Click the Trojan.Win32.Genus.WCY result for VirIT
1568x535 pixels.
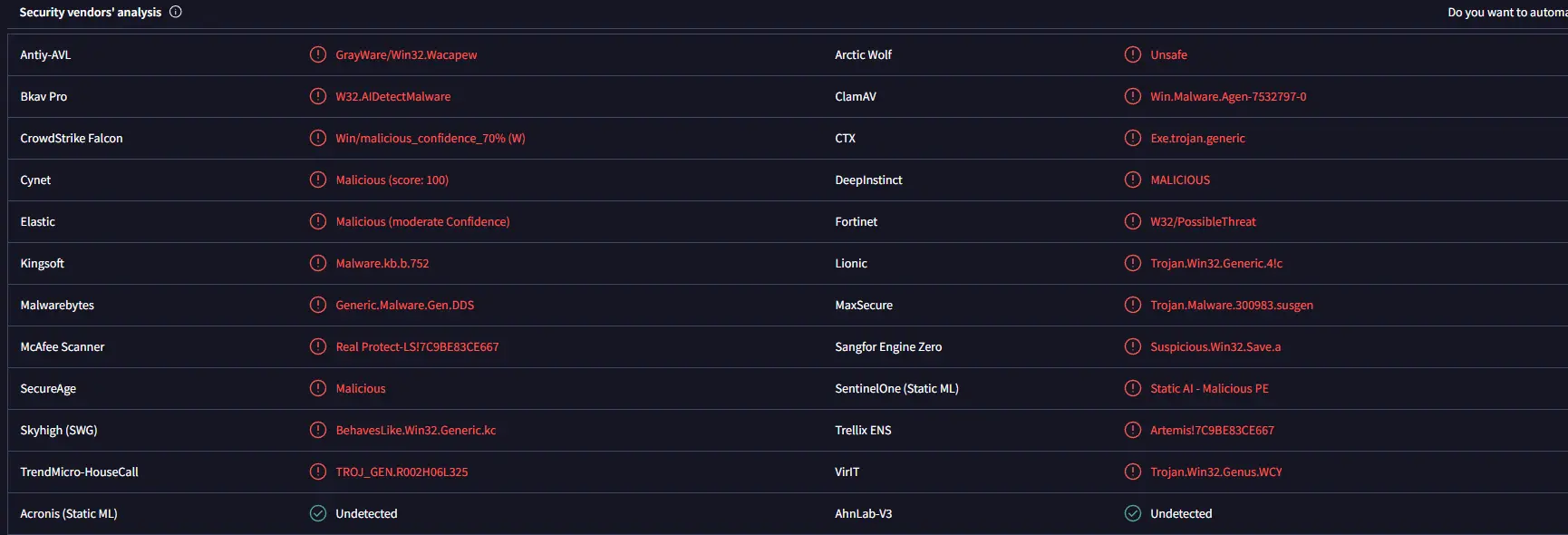coord(1216,472)
